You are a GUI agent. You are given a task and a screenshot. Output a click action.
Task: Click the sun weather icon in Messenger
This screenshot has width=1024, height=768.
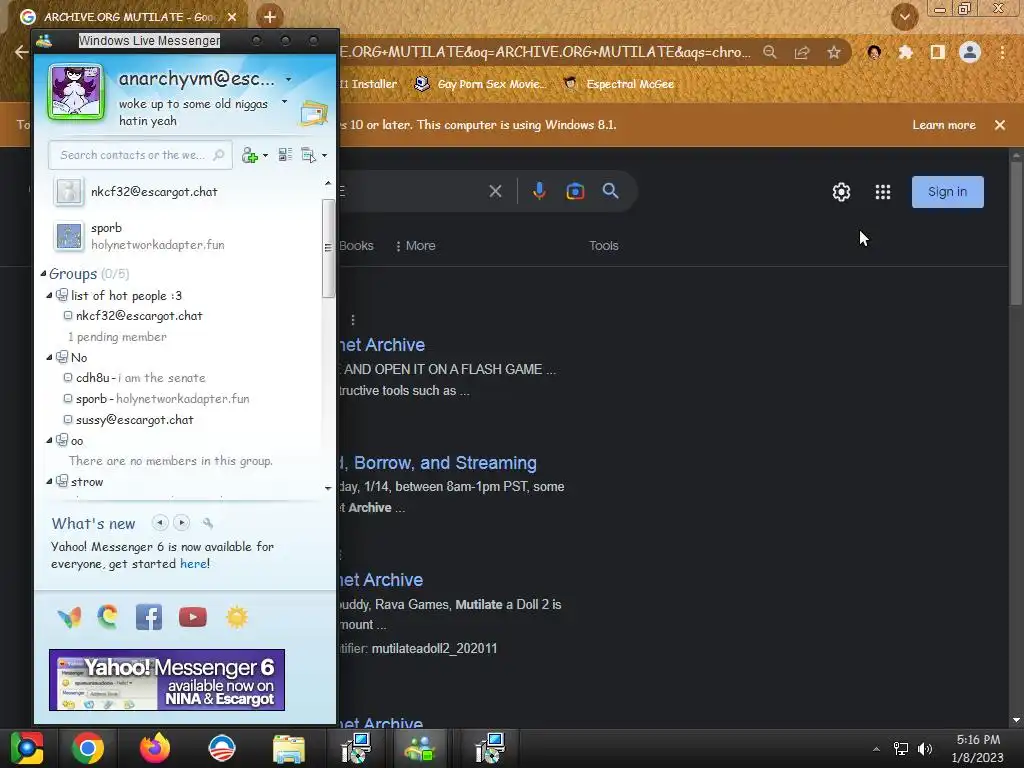[x=237, y=617]
